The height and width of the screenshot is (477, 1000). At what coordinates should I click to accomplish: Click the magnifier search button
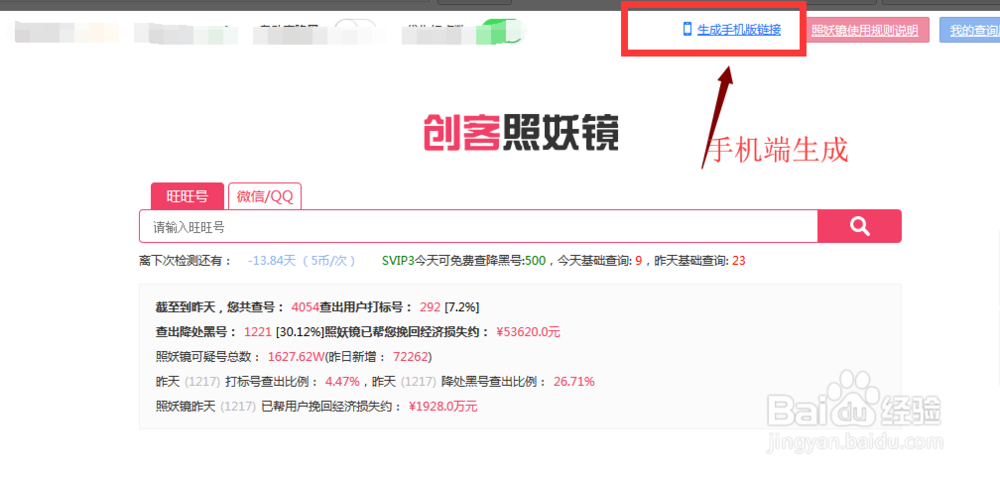coord(860,226)
